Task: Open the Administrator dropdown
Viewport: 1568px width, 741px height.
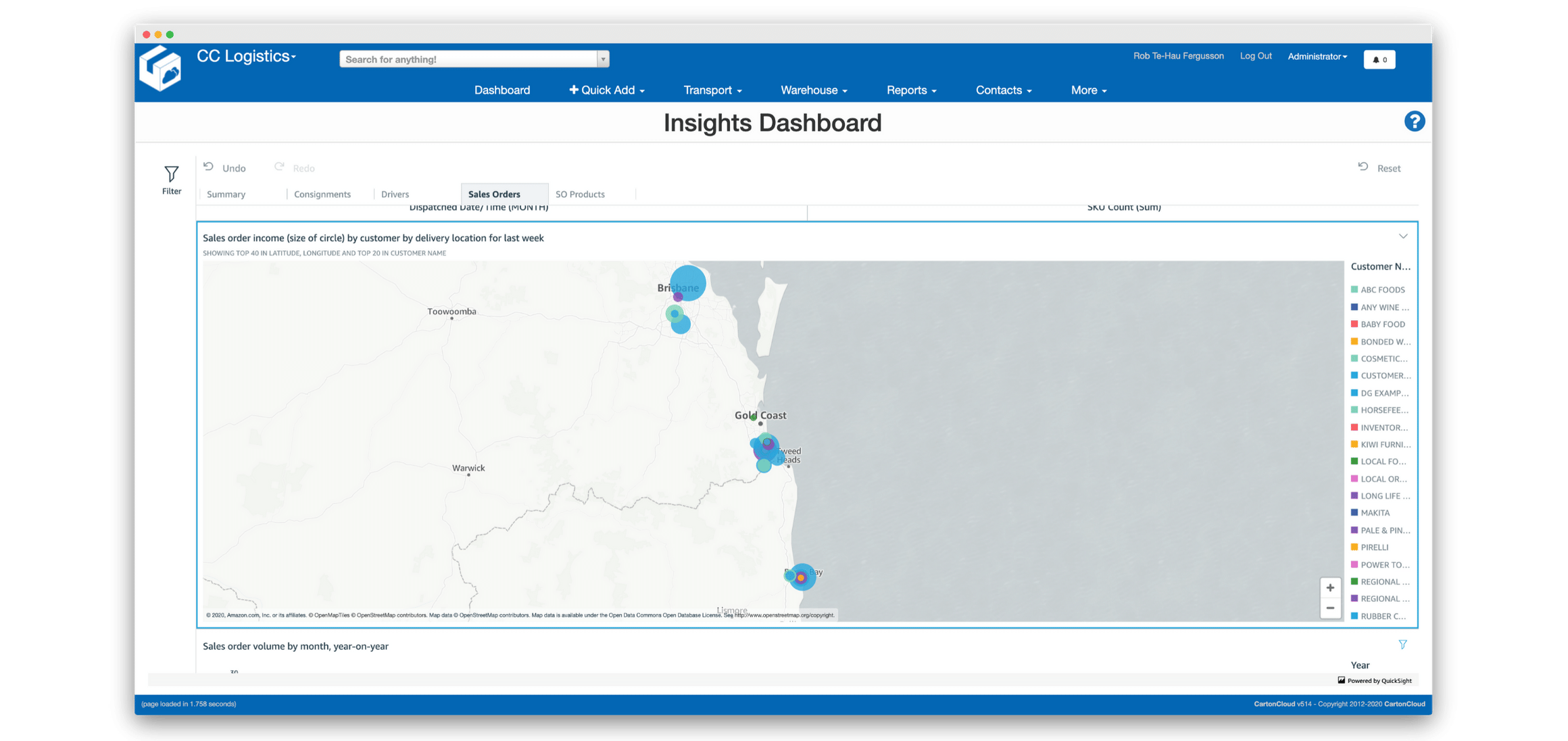Action: pos(1317,57)
